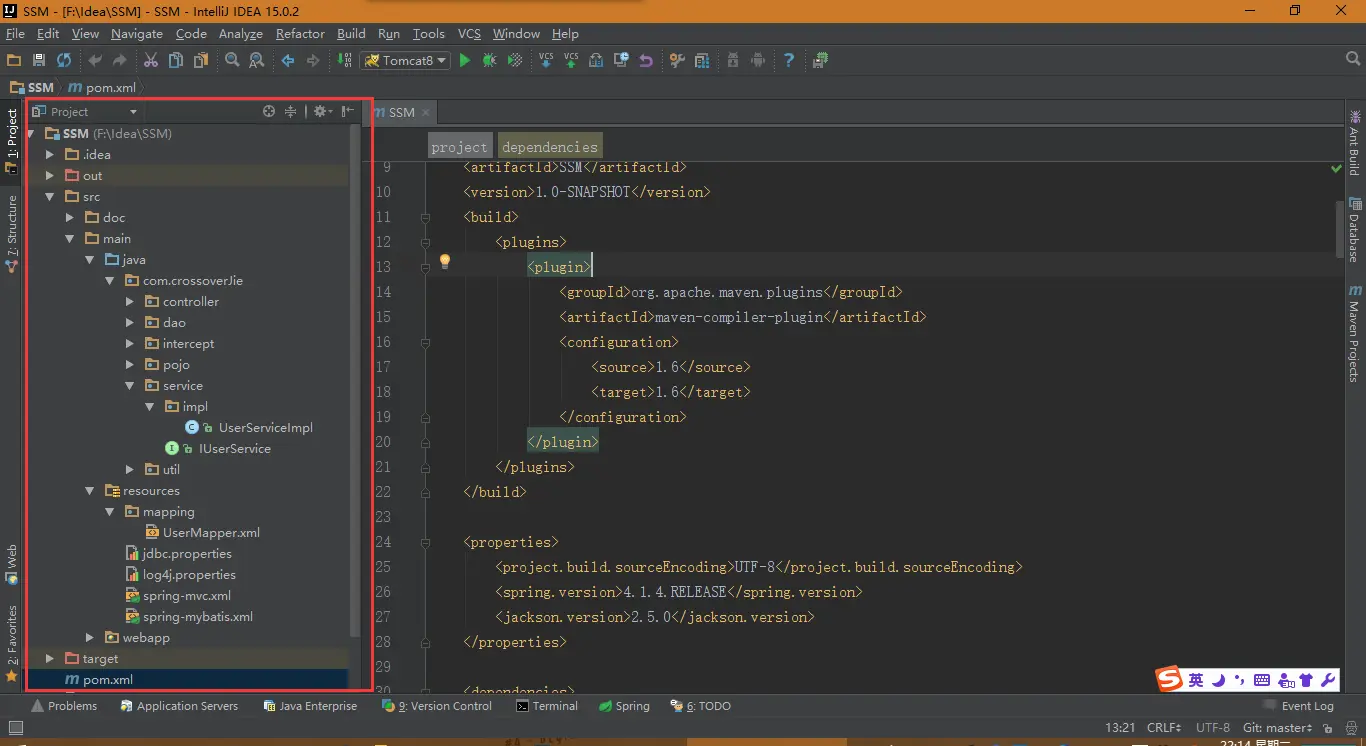Click the intention light bulb in gutter

coord(445,262)
